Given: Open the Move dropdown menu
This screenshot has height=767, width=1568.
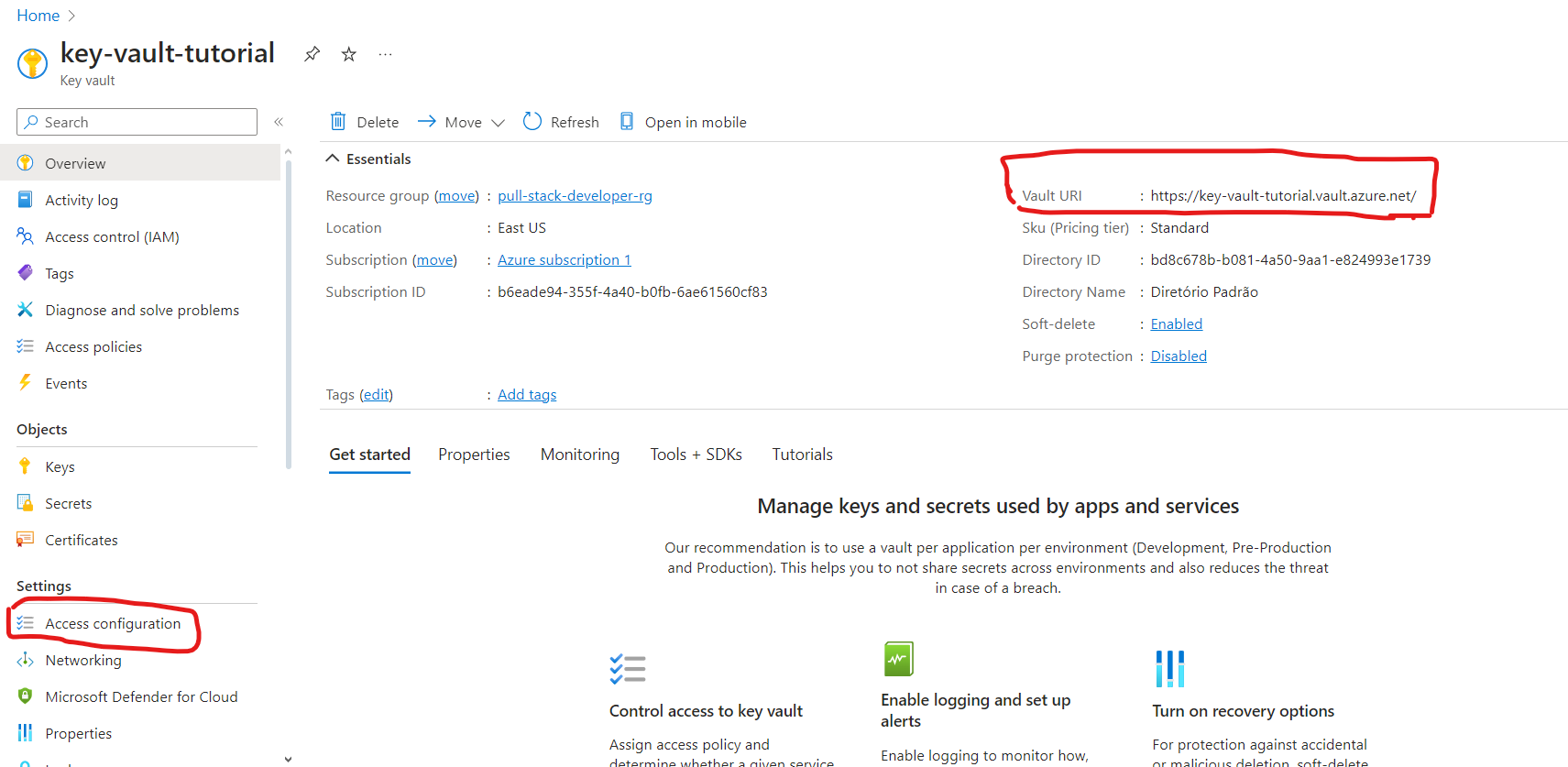Looking at the screenshot, I should click(462, 122).
